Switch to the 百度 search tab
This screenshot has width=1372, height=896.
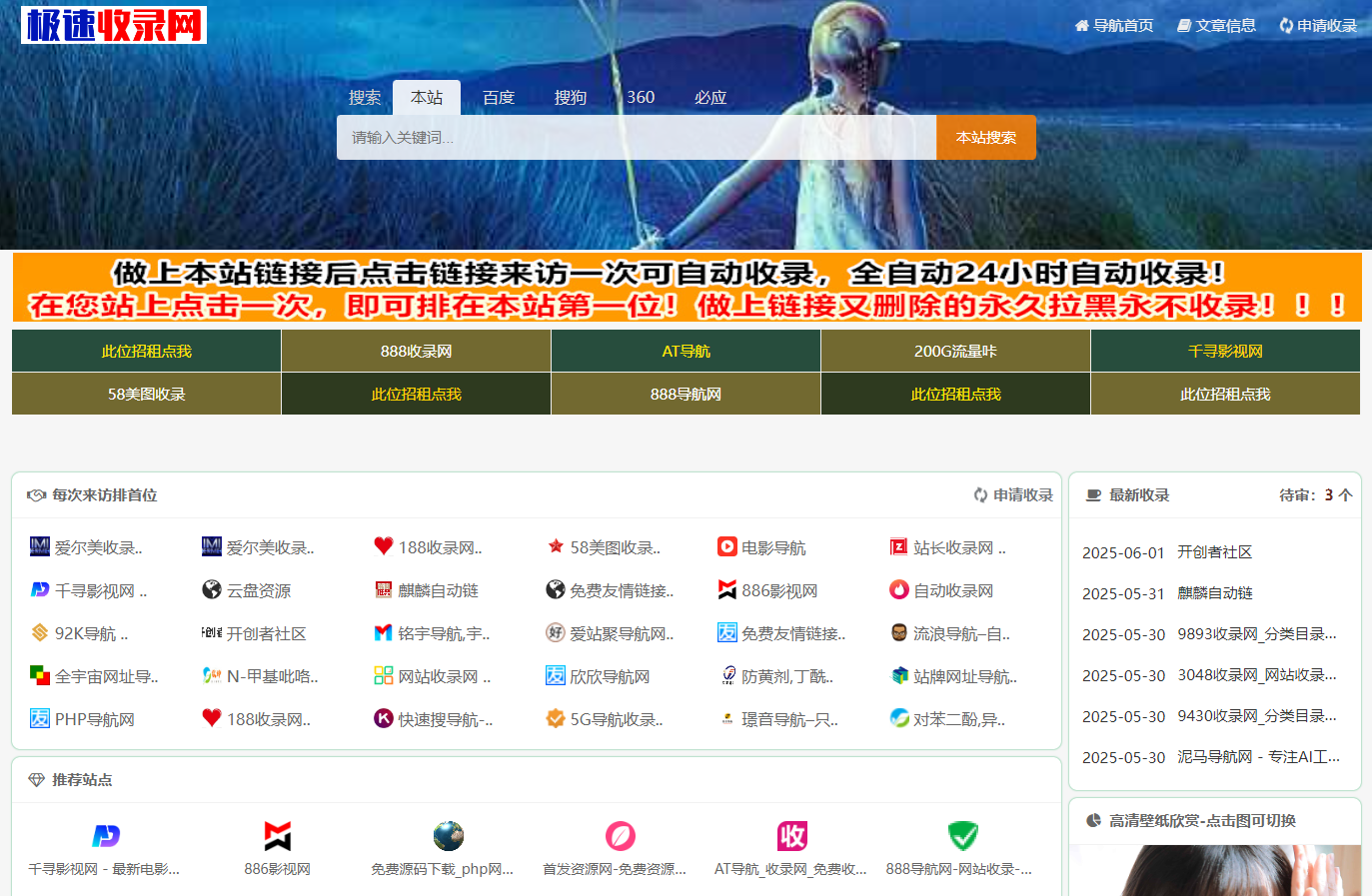[x=499, y=98]
